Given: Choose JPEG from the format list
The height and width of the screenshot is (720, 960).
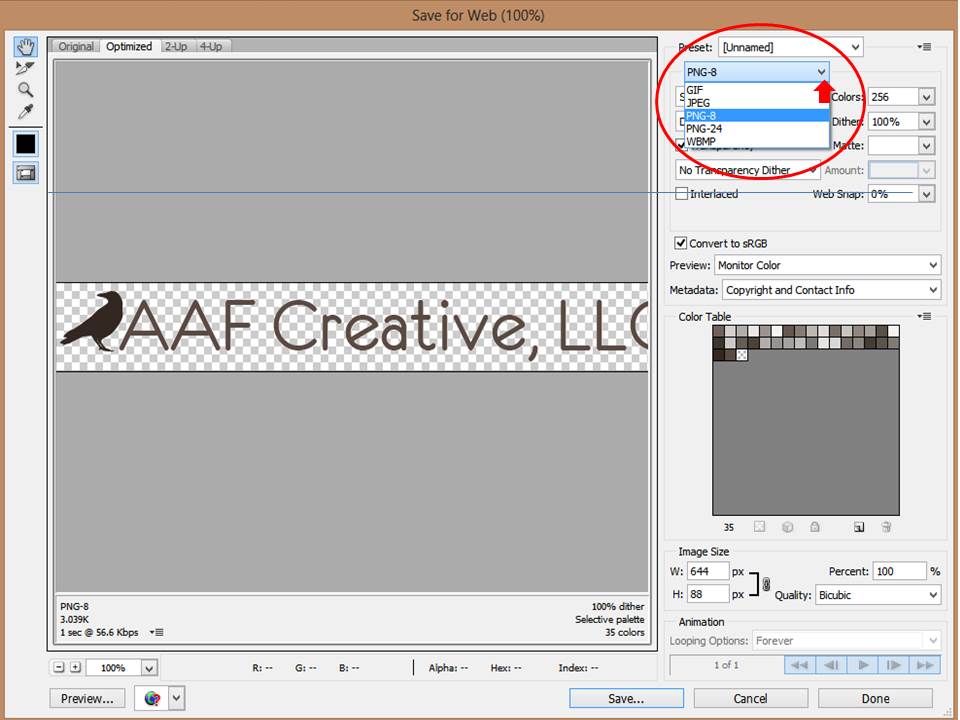Looking at the screenshot, I should (757, 103).
